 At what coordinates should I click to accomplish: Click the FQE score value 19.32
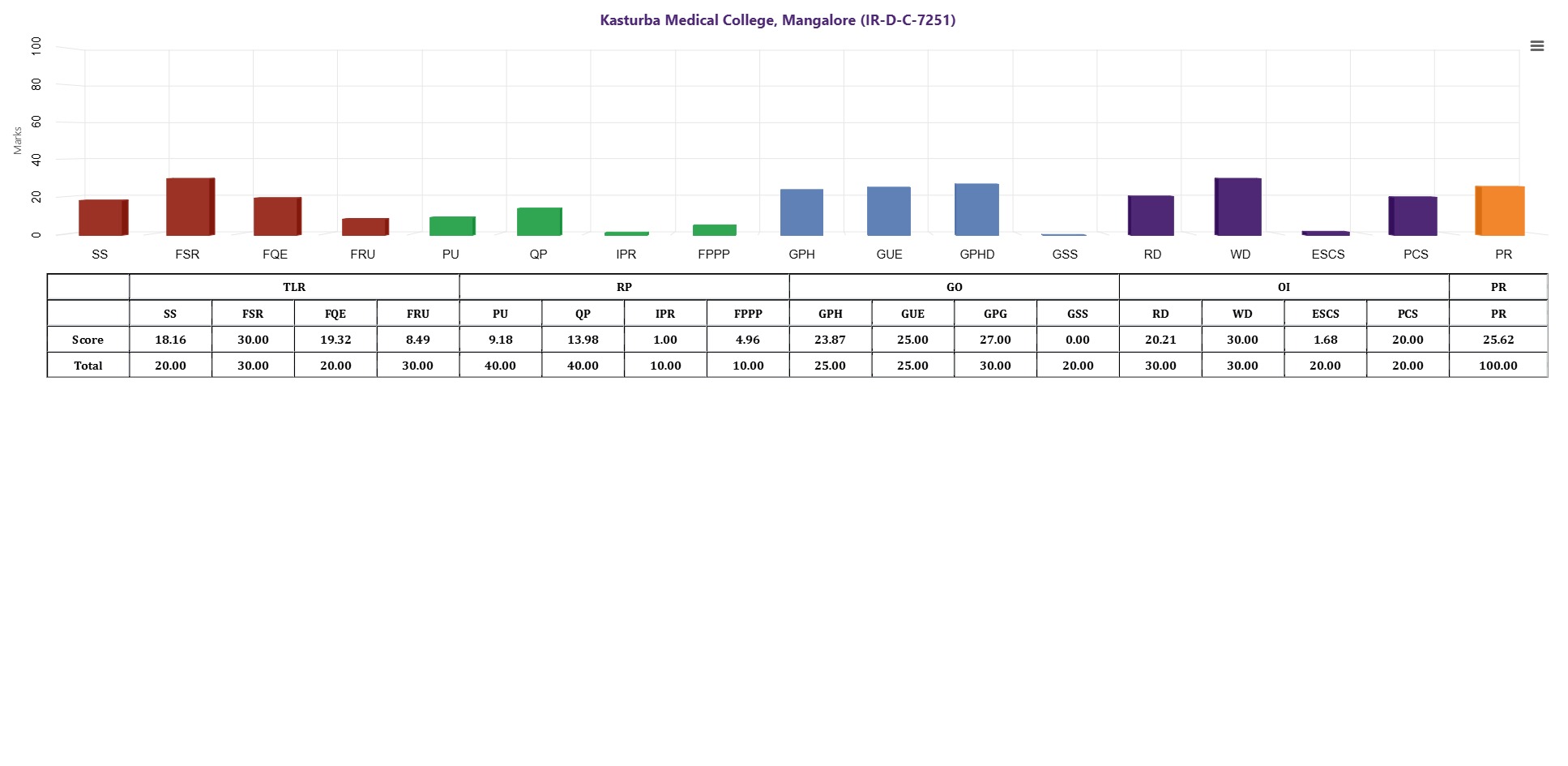click(335, 340)
